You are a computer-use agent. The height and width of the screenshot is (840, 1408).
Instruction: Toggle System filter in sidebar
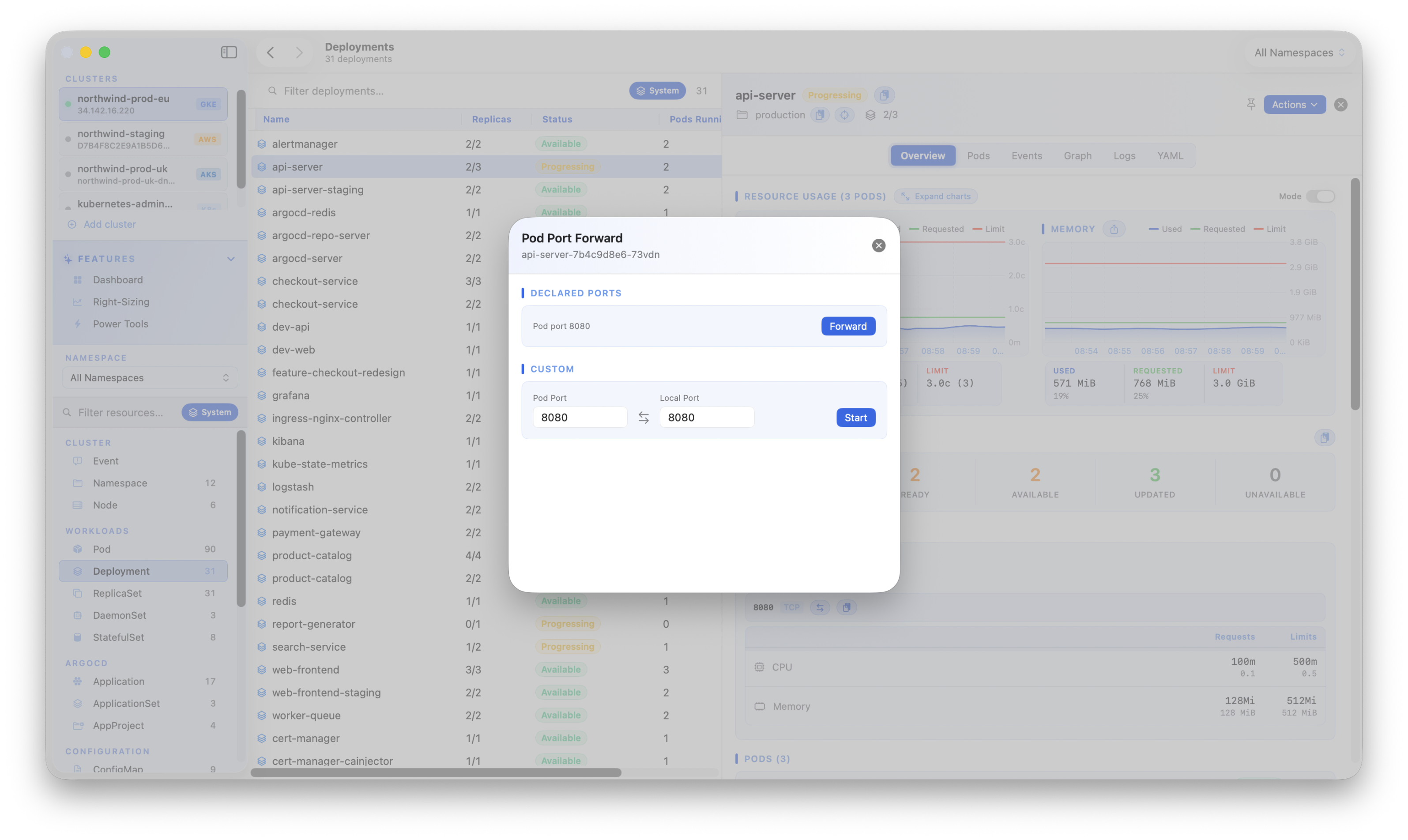coord(210,412)
